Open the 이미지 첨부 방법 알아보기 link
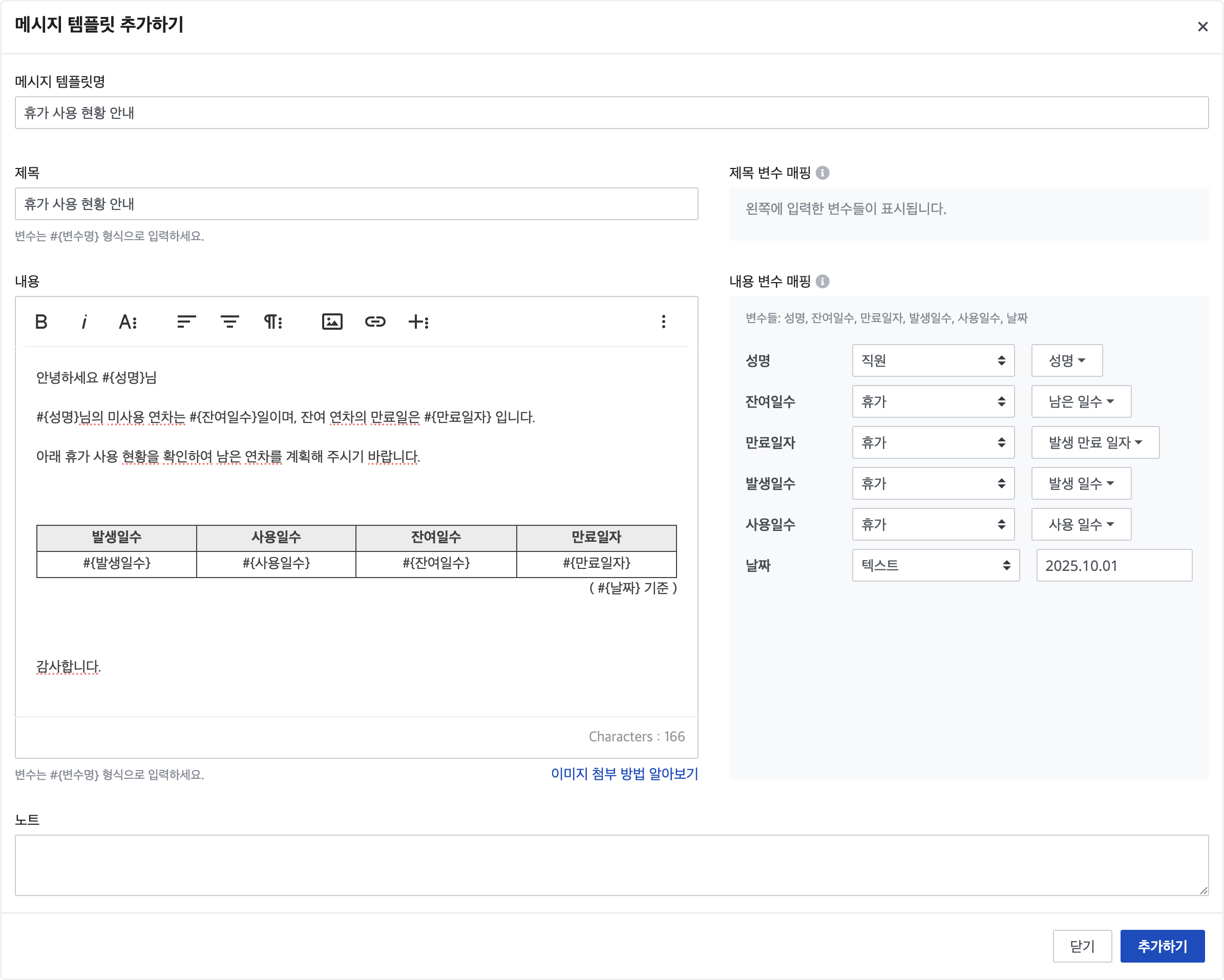Screen dimensions: 1224x980 pos(624,774)
